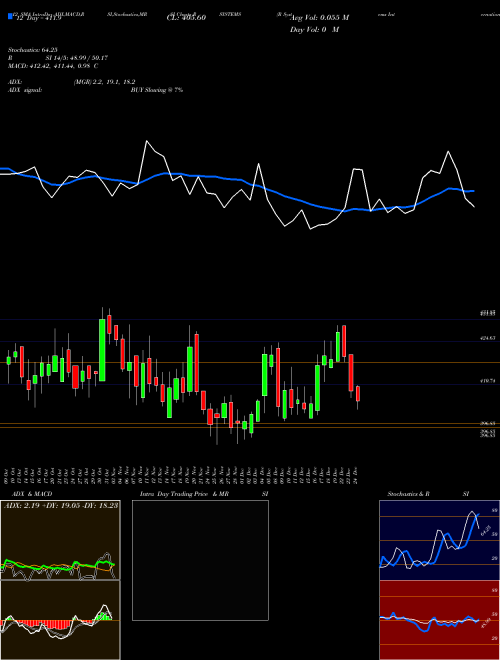Click the "Stochastics: 64.23" reading
Screen dimensions: 500x660
pos(33,50)
